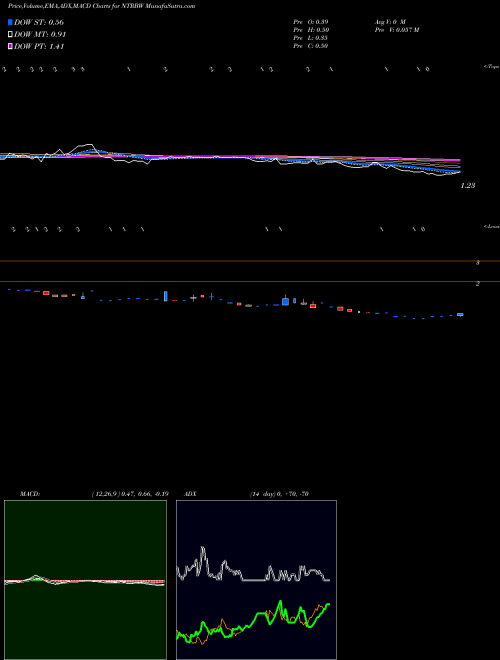This screenshot has height=660, width=500.
Task: Click the ADX heading label
Action: click(190, 494)
